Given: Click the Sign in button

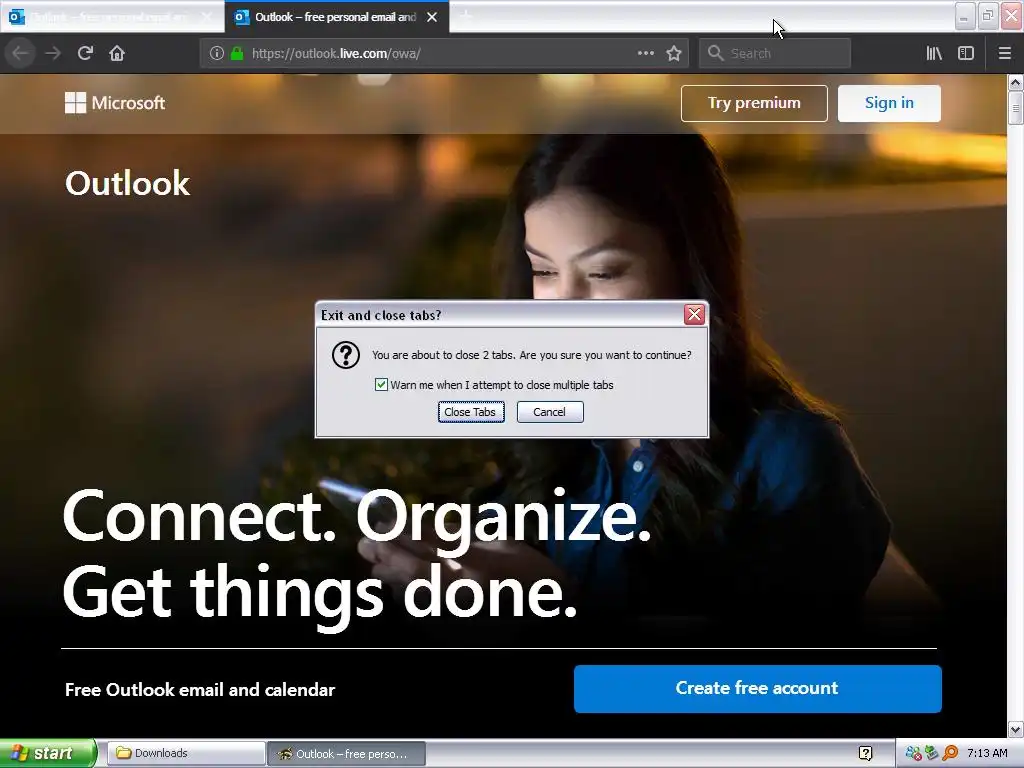Looking at the screenshot, I should pyautogui.click(x=889, y=103).
